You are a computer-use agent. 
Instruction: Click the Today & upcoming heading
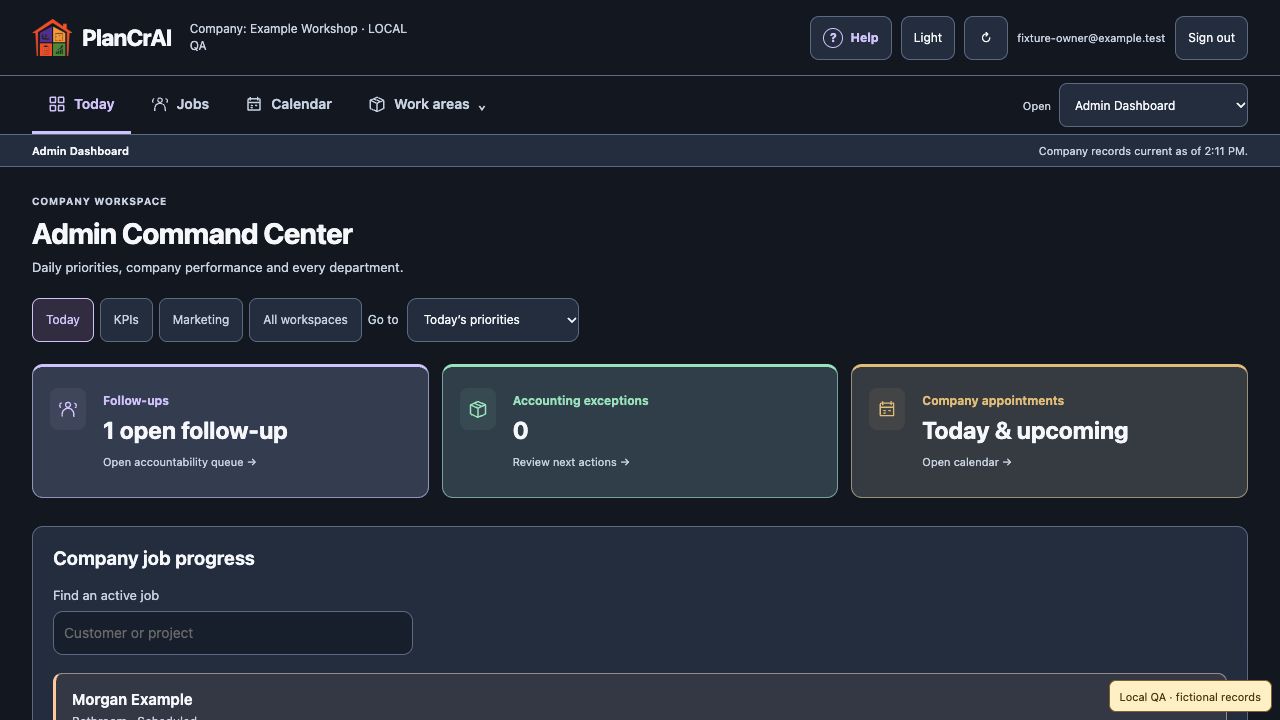tap(1025, 431)
